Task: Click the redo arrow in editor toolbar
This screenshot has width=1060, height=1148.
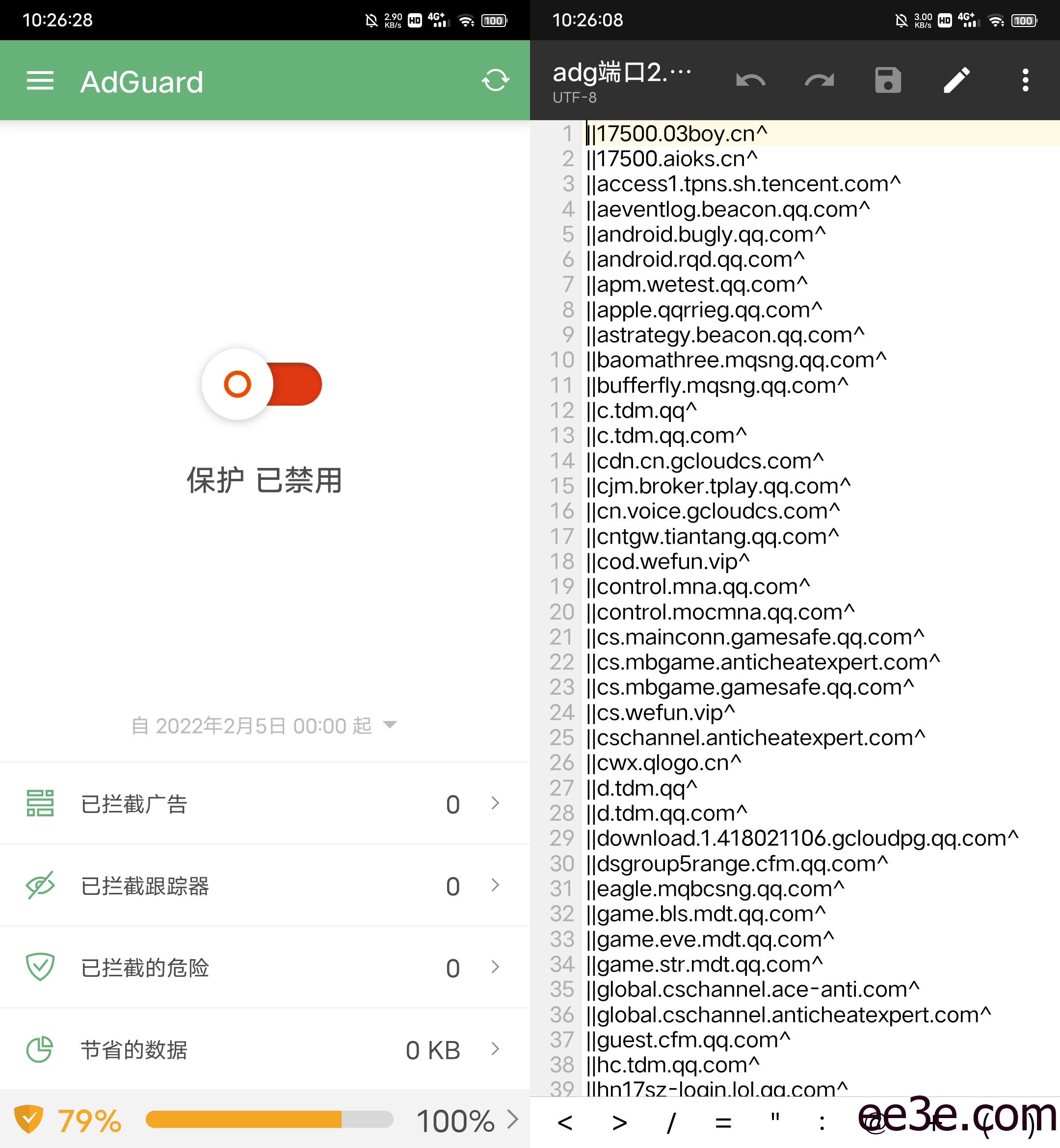Action: click(819, 80)
